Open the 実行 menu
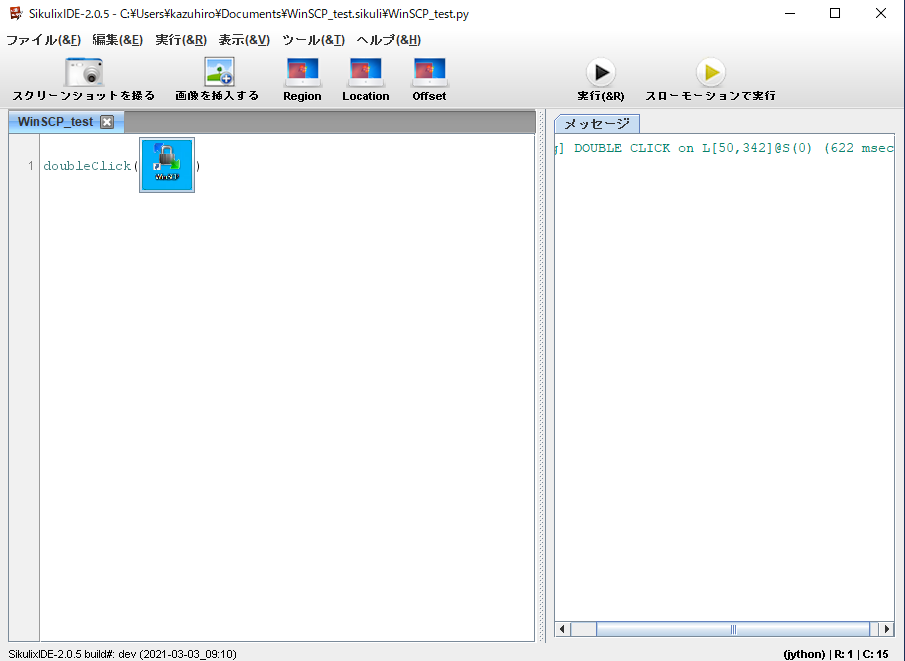 tap(181, 40)
